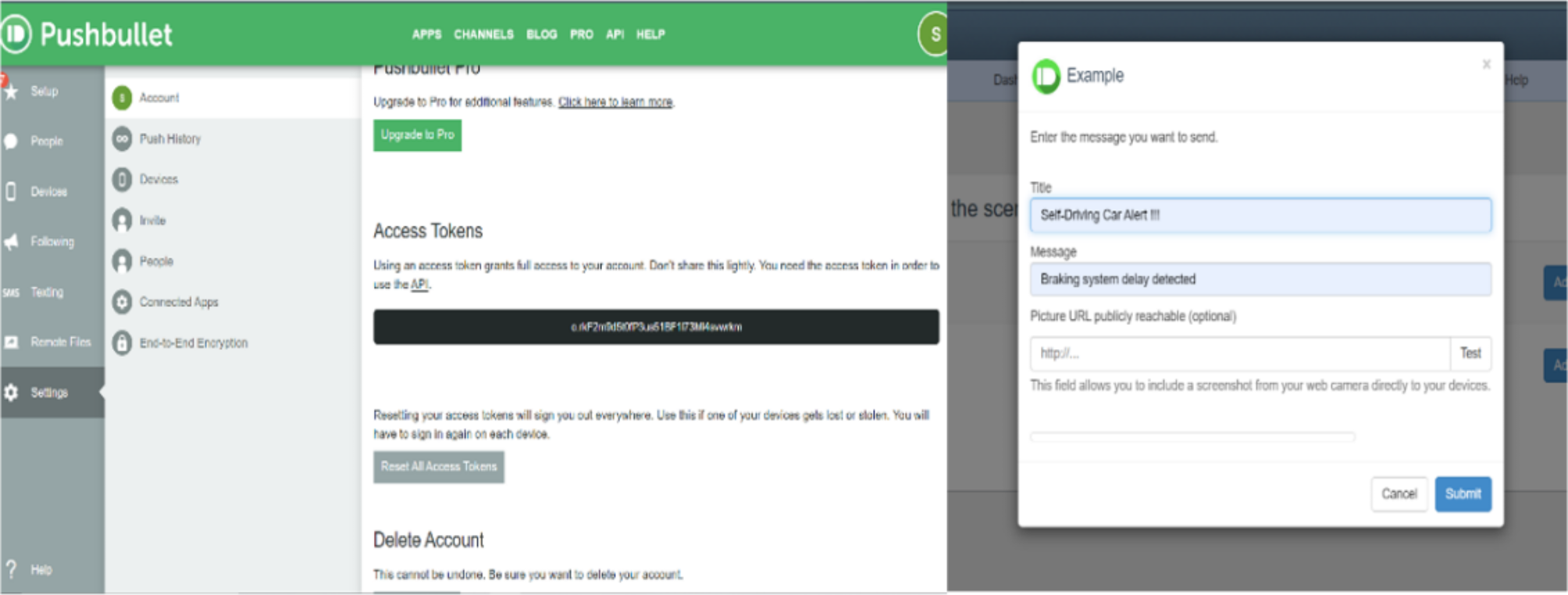Open the Connected Apps entry label

pyautogui.click(x=179, y=302)
